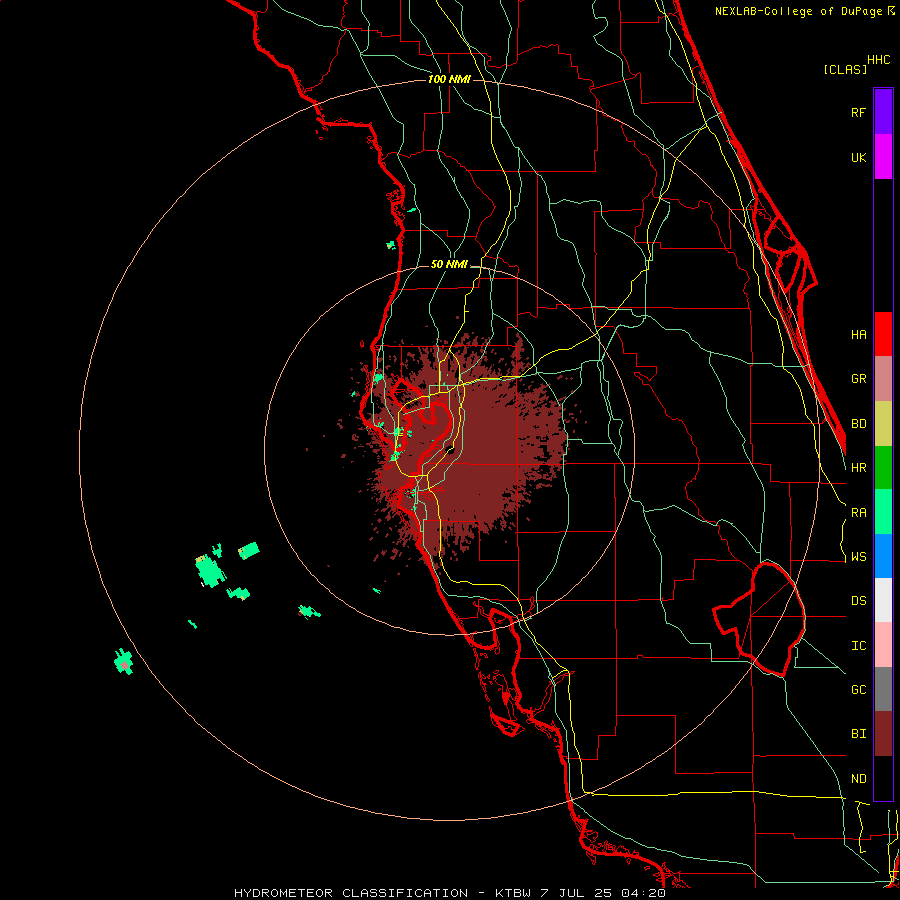Click the outermost green rain cell near the 100 NMI ring

tap(123, 662)
